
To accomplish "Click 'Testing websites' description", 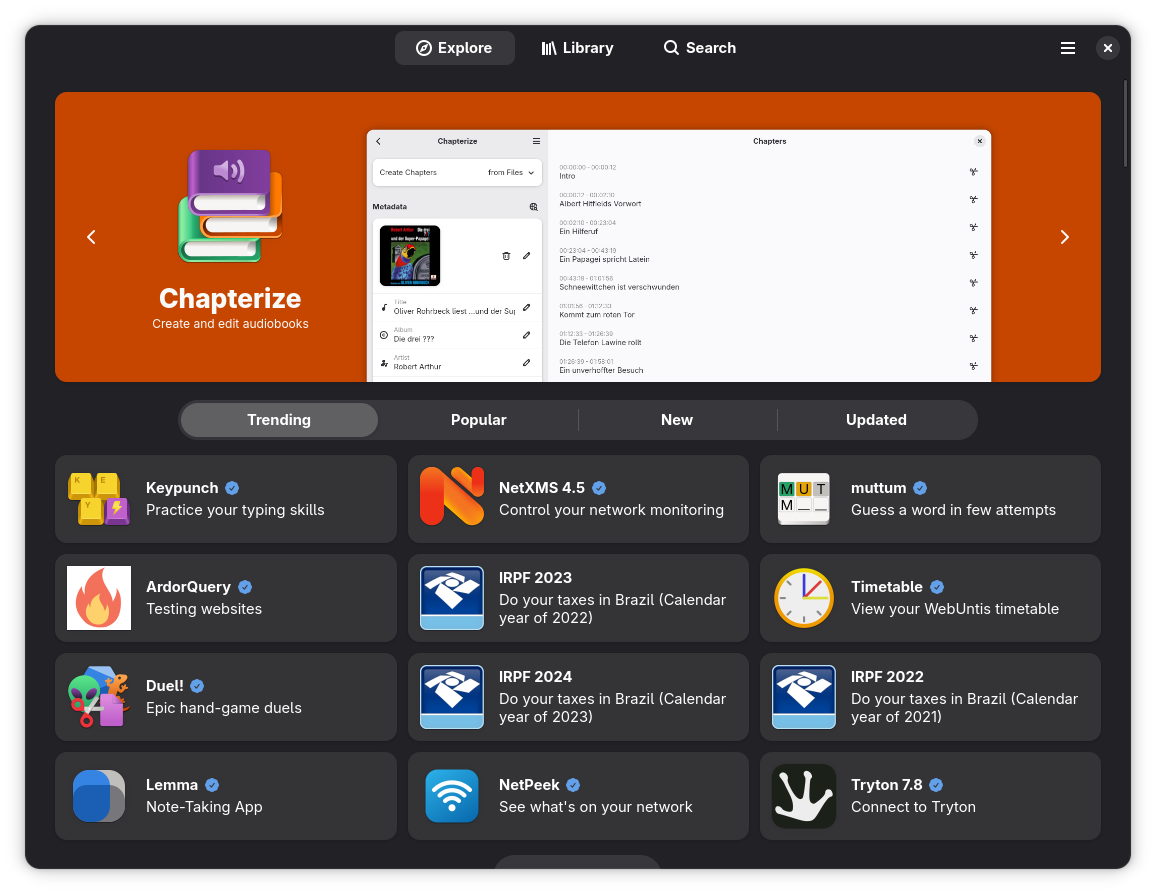I will click(204, 609).
